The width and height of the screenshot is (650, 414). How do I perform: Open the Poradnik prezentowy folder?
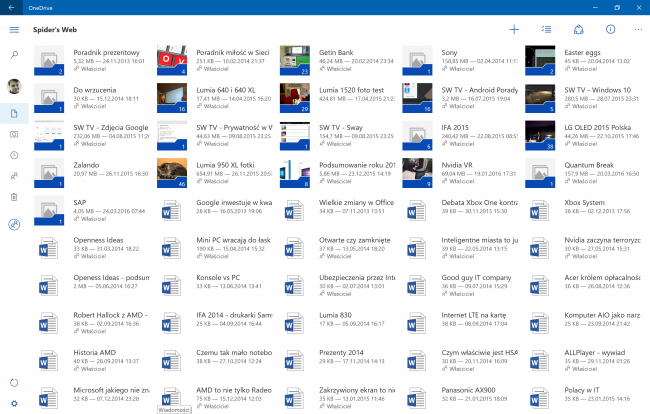pyautogui.click(x=91, y=61)
